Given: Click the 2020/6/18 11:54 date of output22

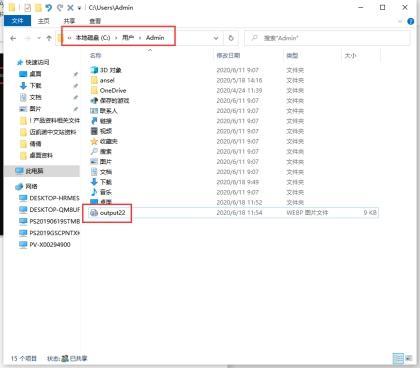Looking at the screenshot, I should pyautogui.click(x=239, y=213).
